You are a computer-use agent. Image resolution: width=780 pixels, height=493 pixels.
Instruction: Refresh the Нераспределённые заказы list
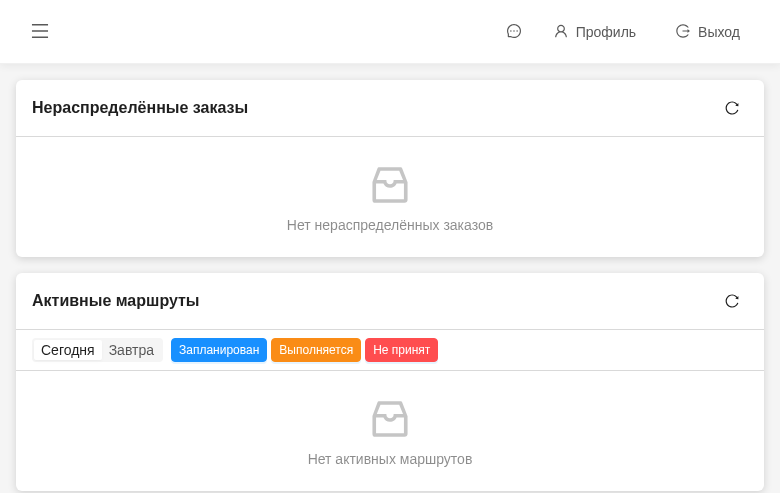(x=732, y=108)
